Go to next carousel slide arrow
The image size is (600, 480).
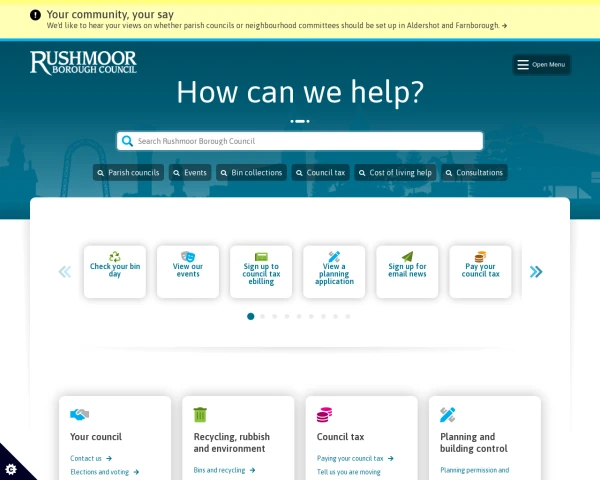536,272
